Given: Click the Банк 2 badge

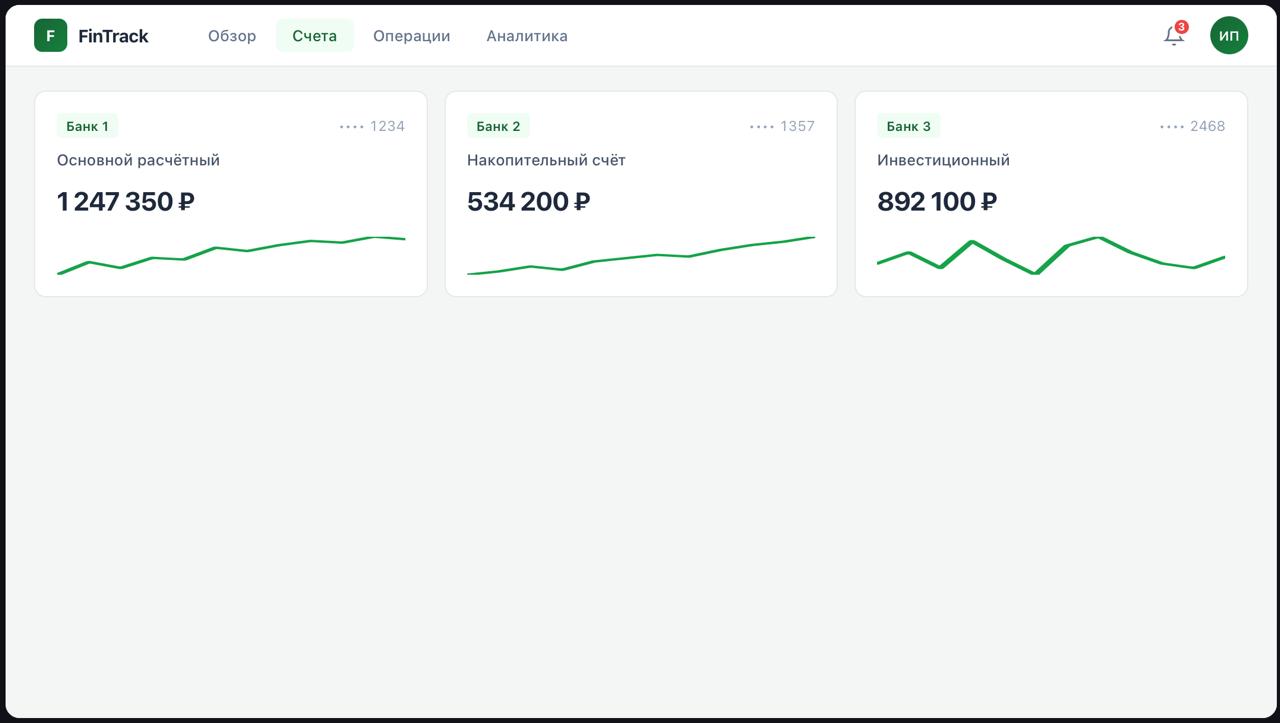Looking at the screenshot, I should pyautogui.click(x=498, y=126).
